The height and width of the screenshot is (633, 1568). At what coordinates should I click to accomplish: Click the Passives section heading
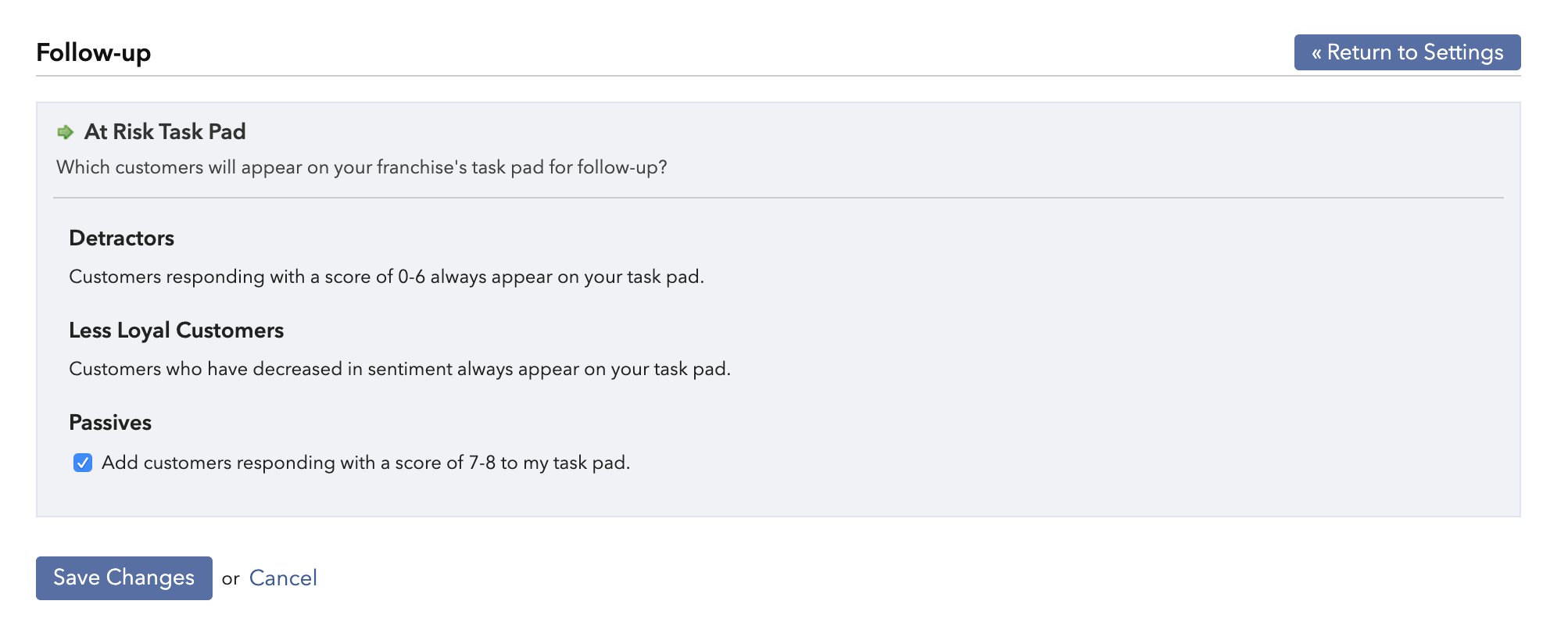pyautogui.click(x=110, y=422)
